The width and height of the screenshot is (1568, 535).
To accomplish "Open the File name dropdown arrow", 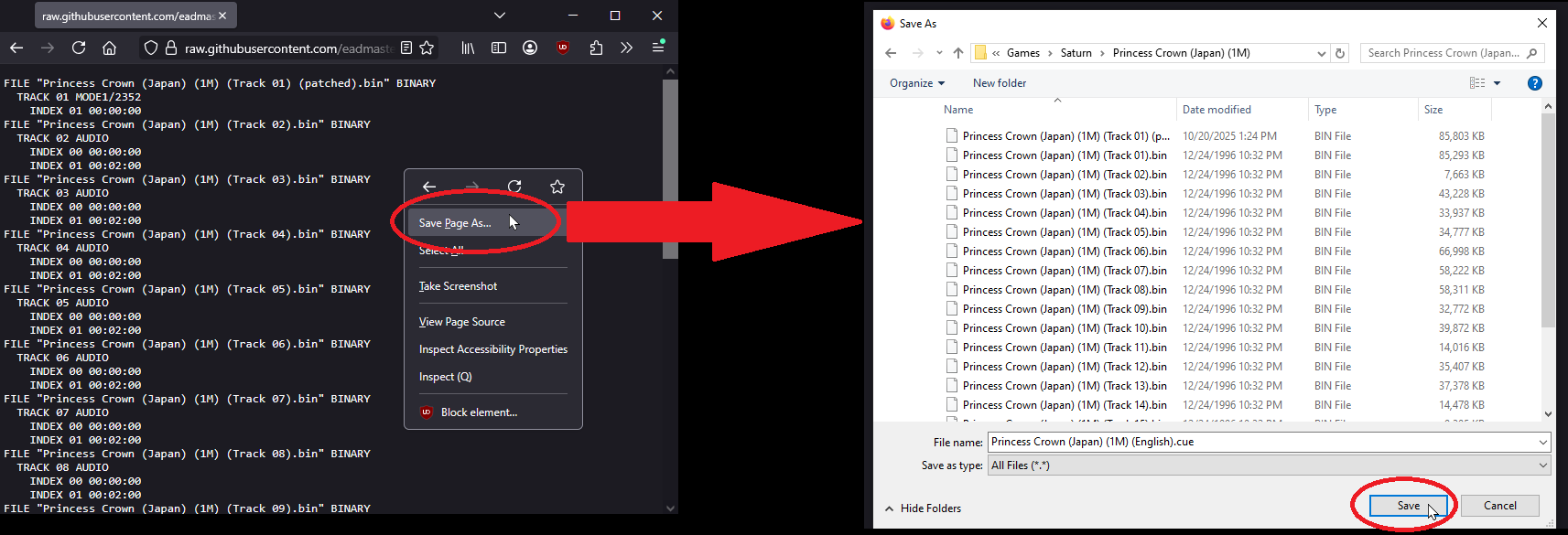I will [1543, 442].
